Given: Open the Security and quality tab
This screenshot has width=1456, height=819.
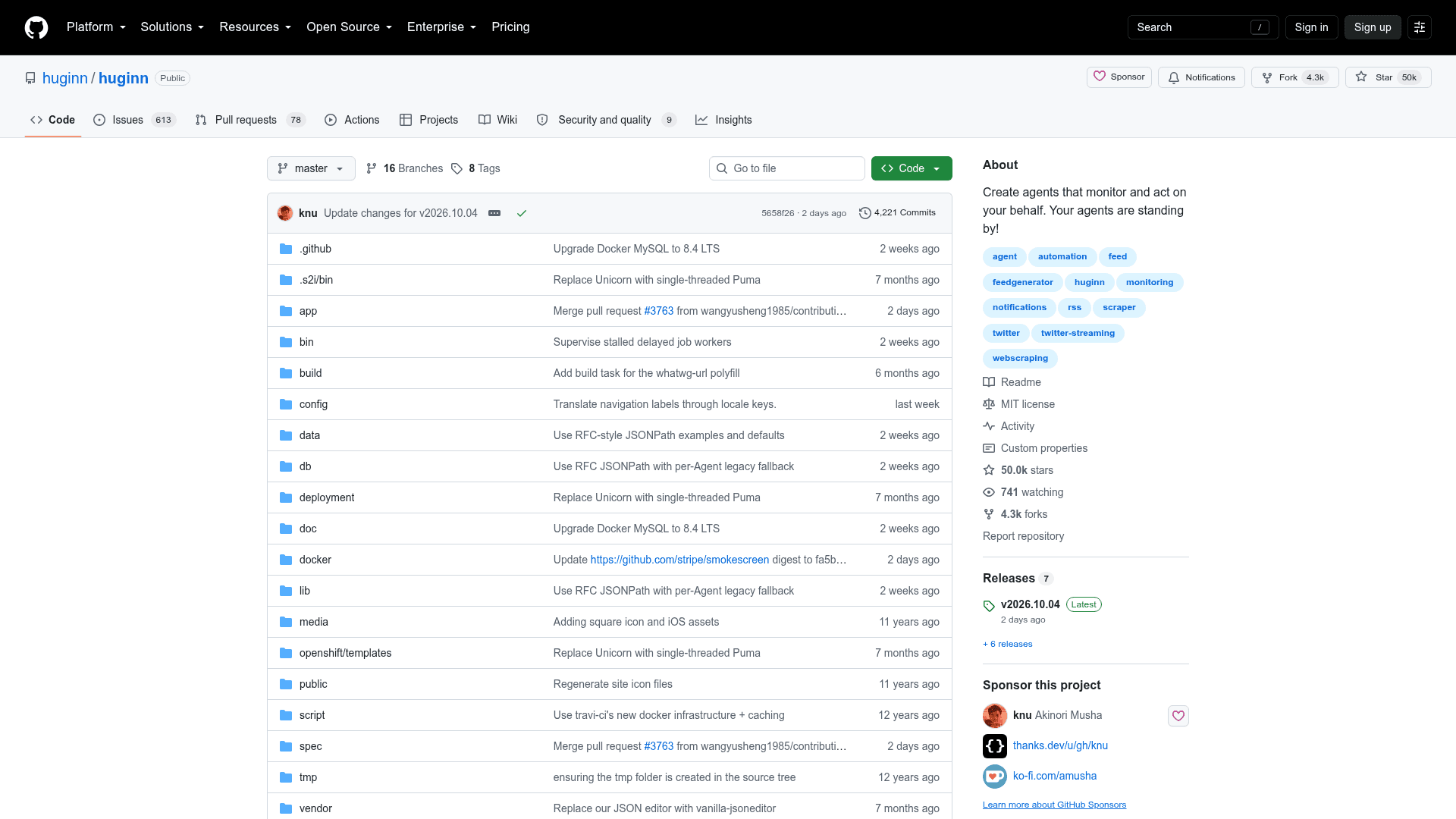Looking at the screenshot, I should (606, 120).
